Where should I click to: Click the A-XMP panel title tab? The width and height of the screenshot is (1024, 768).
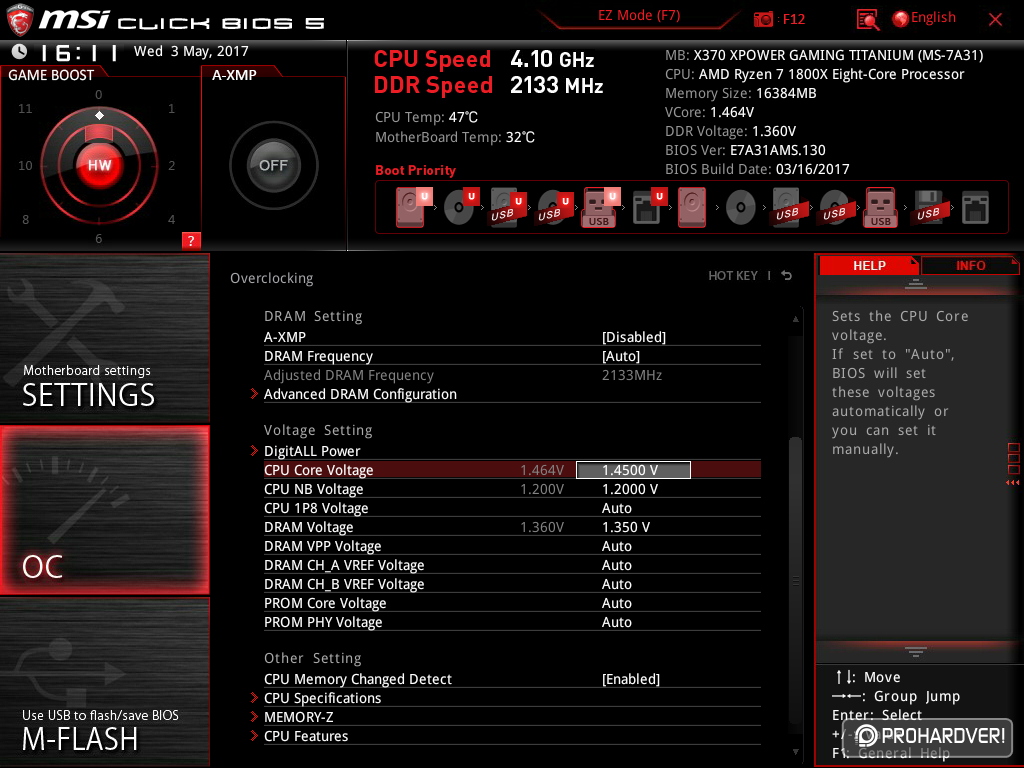coord(234,75)
